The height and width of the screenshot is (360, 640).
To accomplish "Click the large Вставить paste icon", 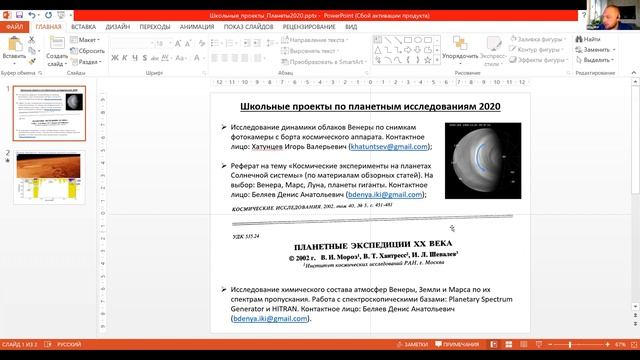I will click(14, 44).
